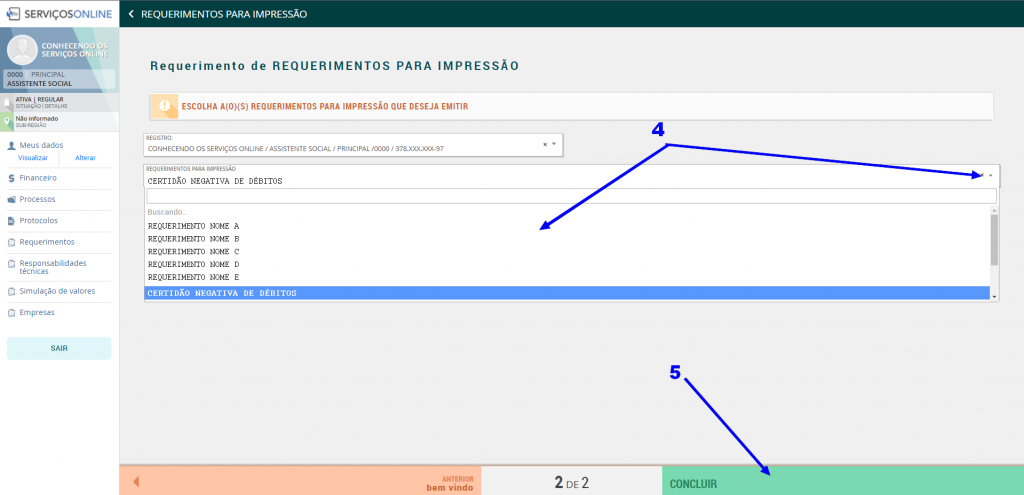Open Simulação de valores menu item

57,291
